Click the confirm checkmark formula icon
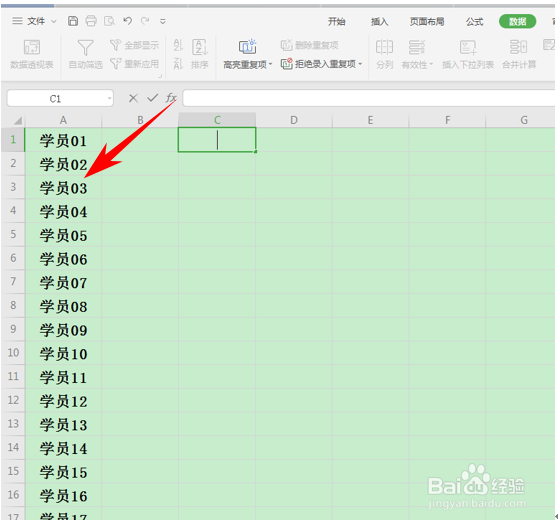558x523 pixels. pyautogui.click(x=153, y=98)
